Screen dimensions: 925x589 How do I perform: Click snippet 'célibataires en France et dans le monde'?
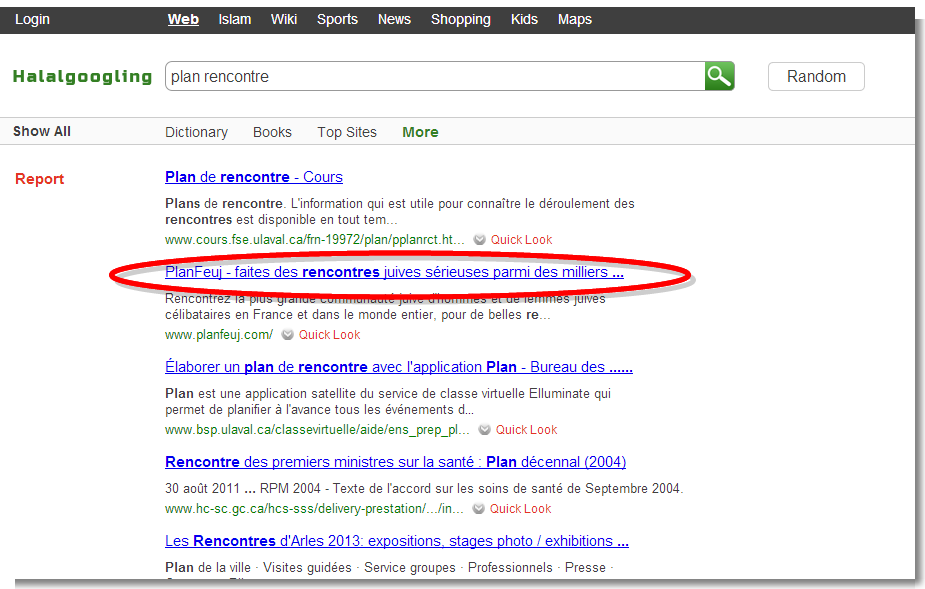(x=357, y=315)
